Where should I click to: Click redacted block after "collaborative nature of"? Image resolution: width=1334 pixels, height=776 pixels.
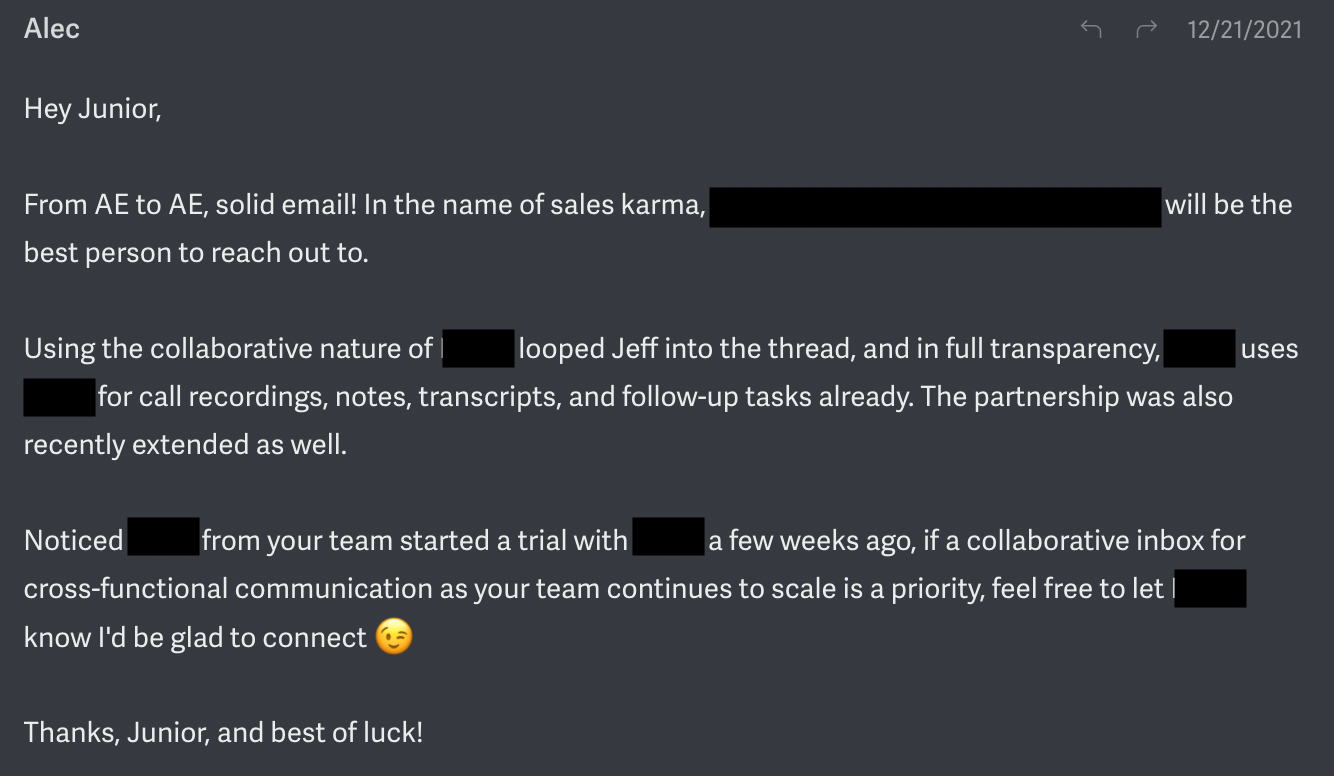click(478, 350)
